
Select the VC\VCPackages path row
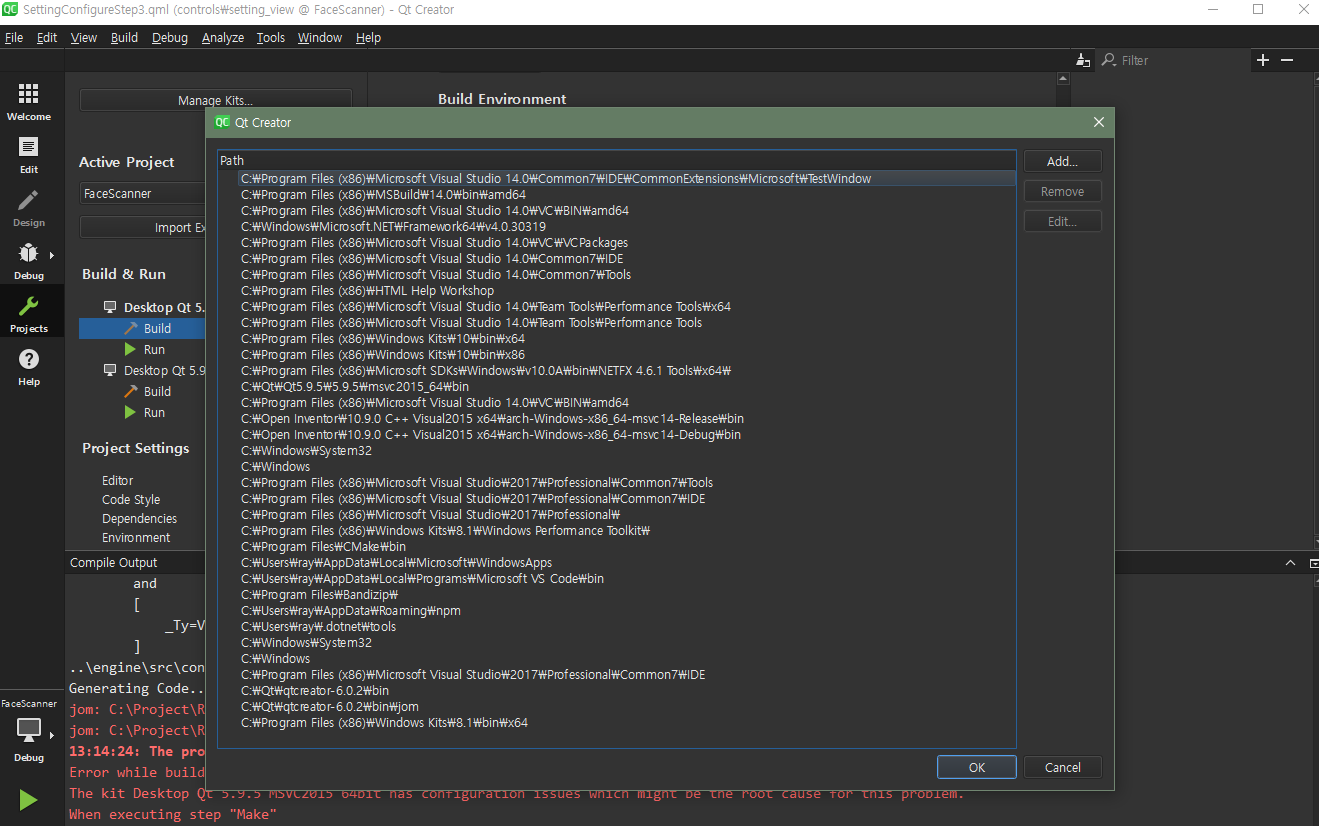[x=617, y=242]
